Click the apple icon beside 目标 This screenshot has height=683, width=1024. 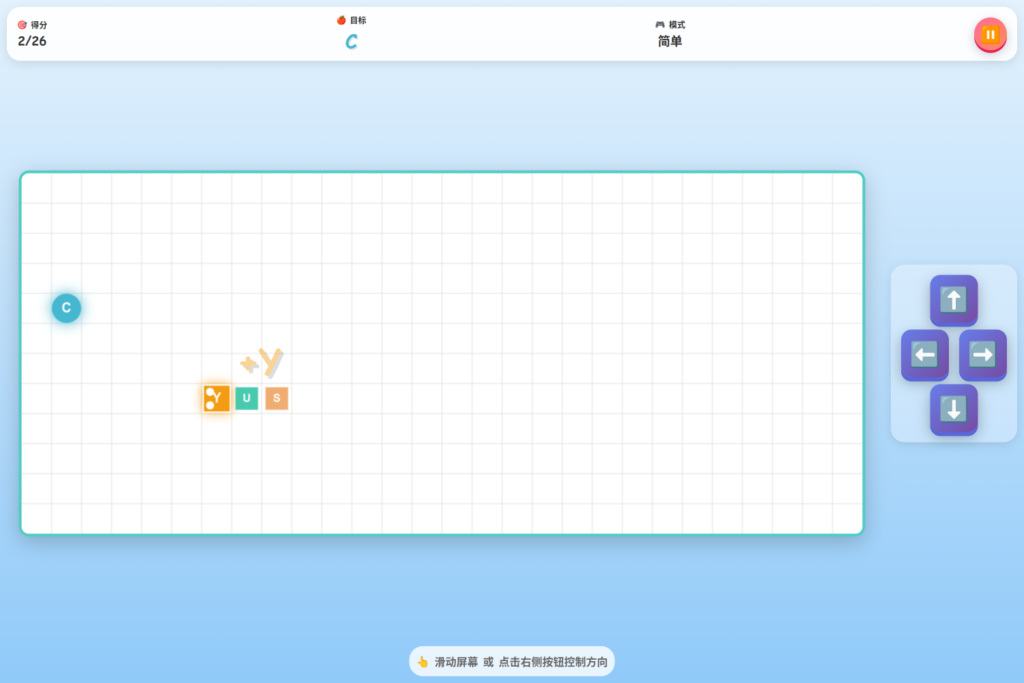click(x=341, y=20)
